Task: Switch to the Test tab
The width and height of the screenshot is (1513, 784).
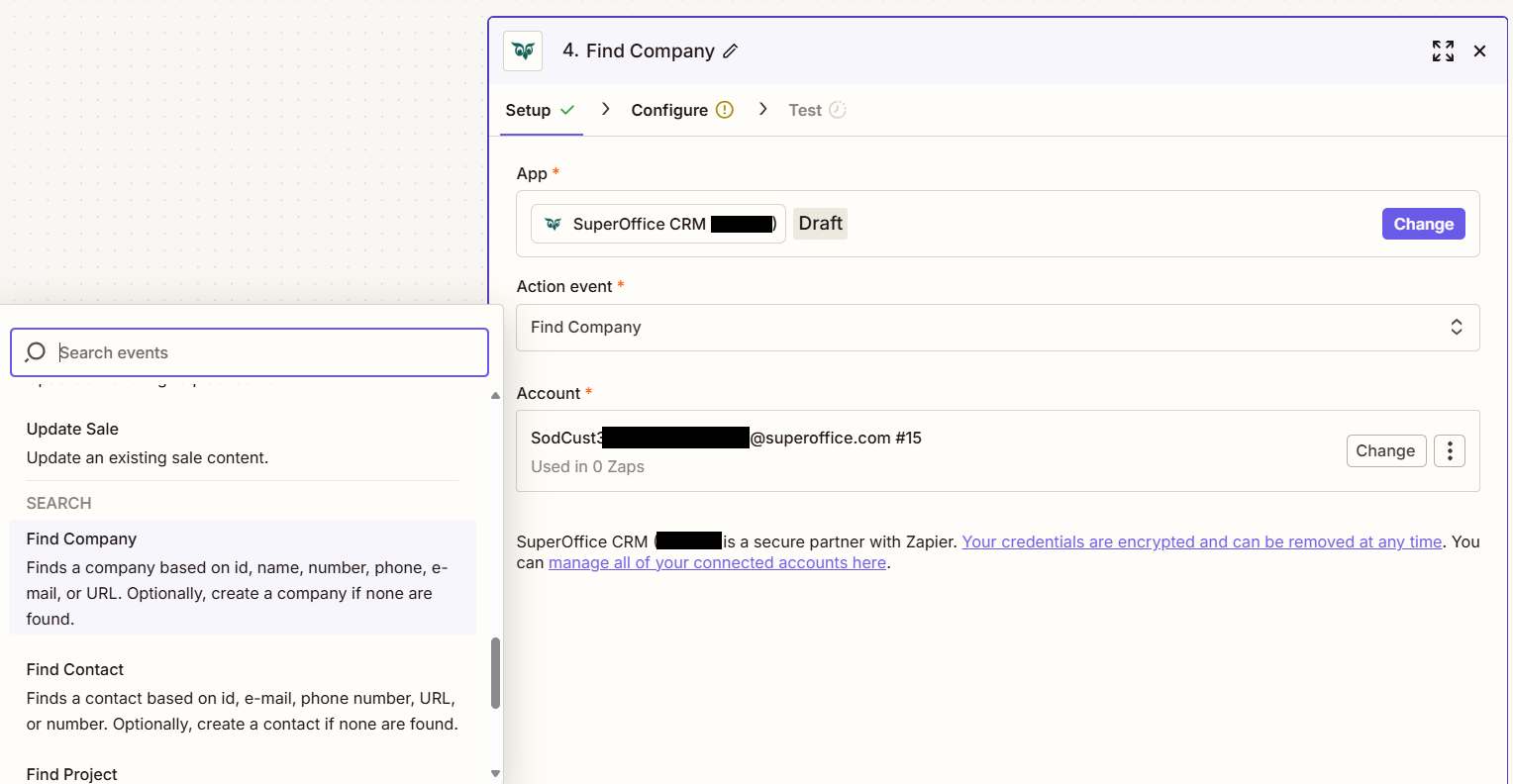Action: pos(804,109)
